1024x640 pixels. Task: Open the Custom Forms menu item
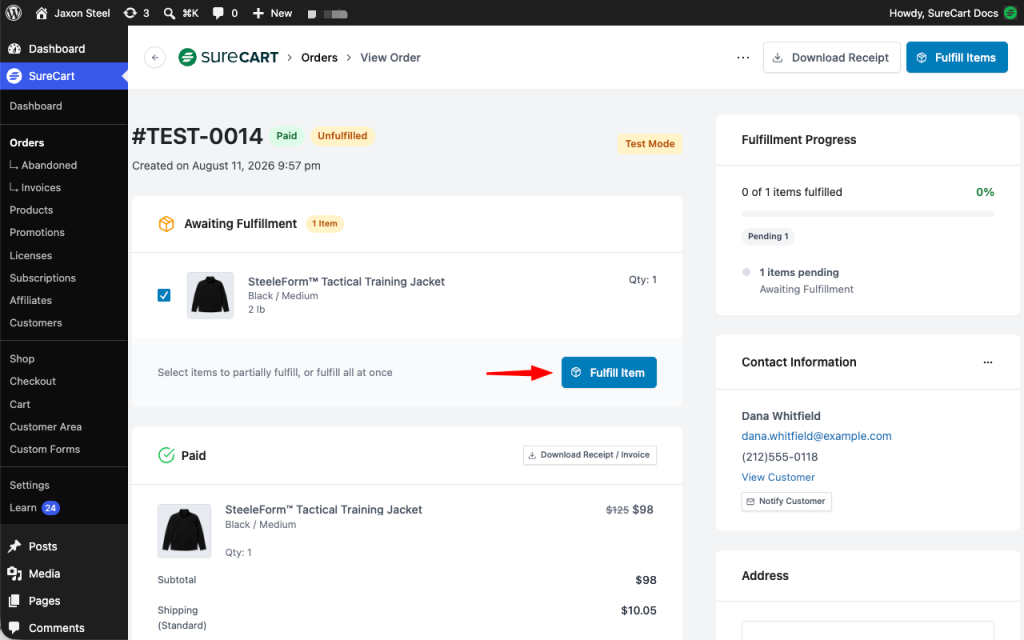pyautogui.click(x=44, y=449)
